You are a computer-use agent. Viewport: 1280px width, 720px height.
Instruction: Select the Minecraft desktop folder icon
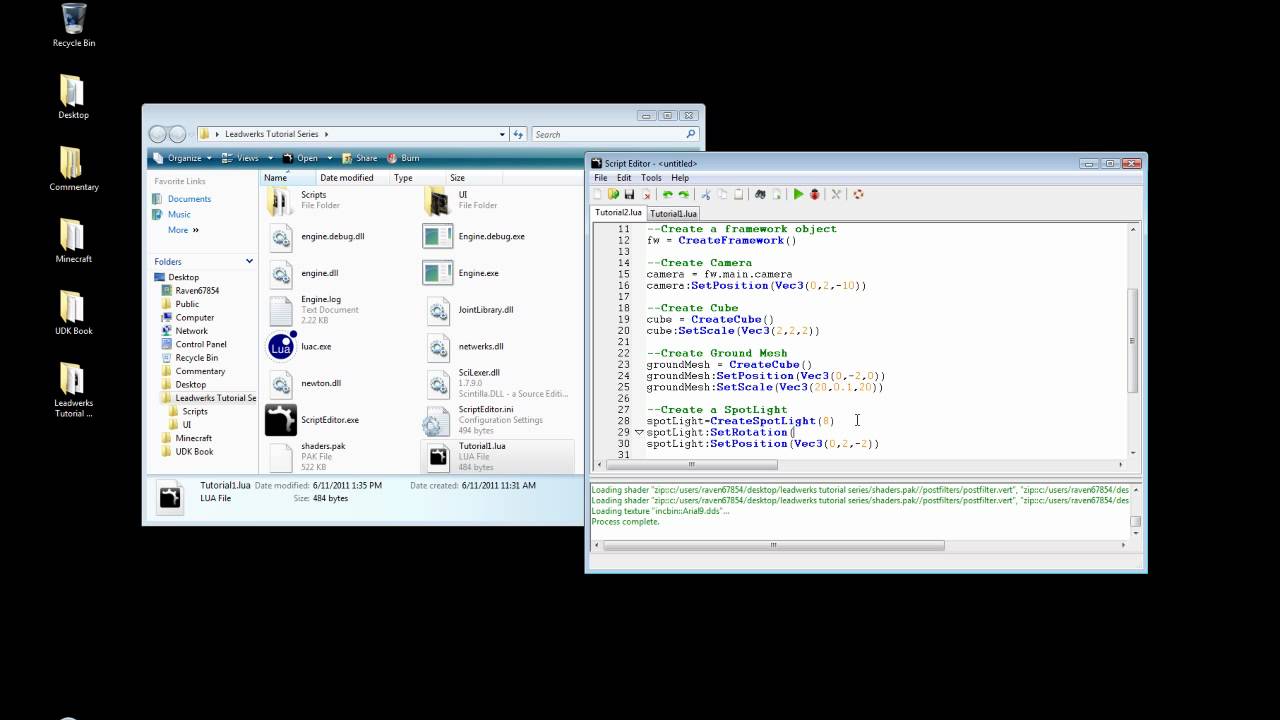click(x=73, y=241)
